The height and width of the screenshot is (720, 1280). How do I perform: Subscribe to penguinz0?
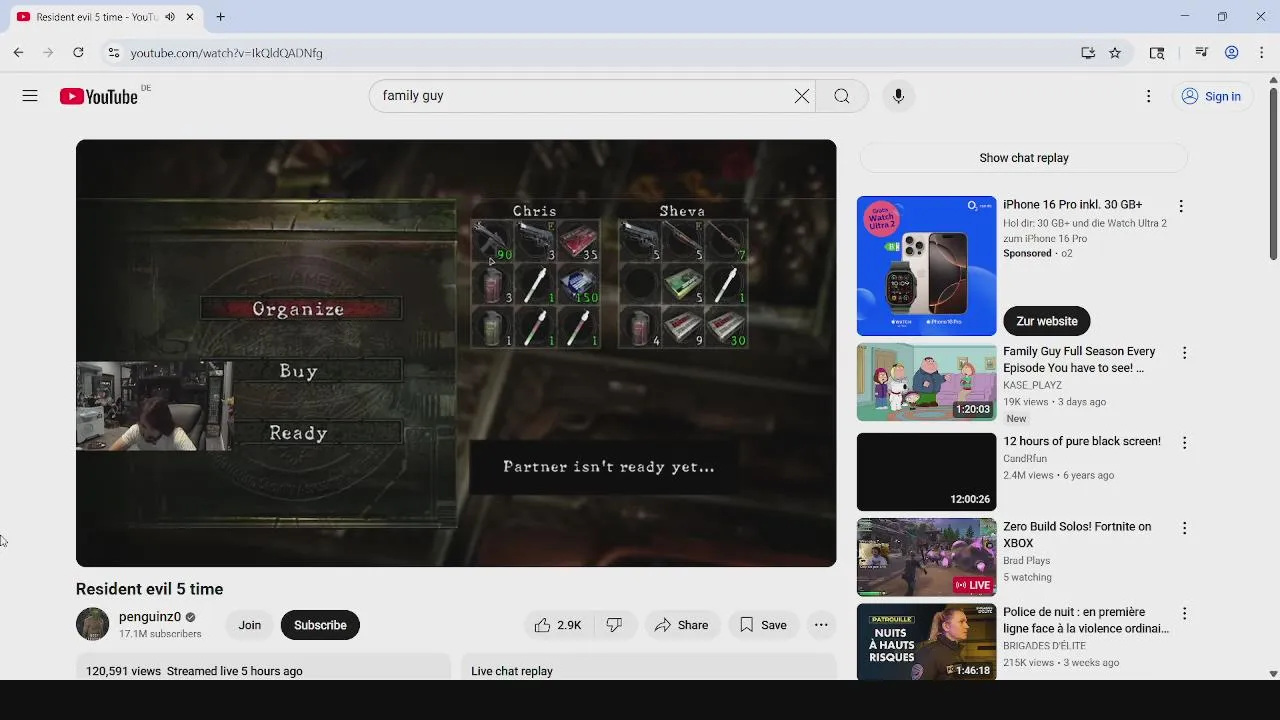(x=320, y=625)
